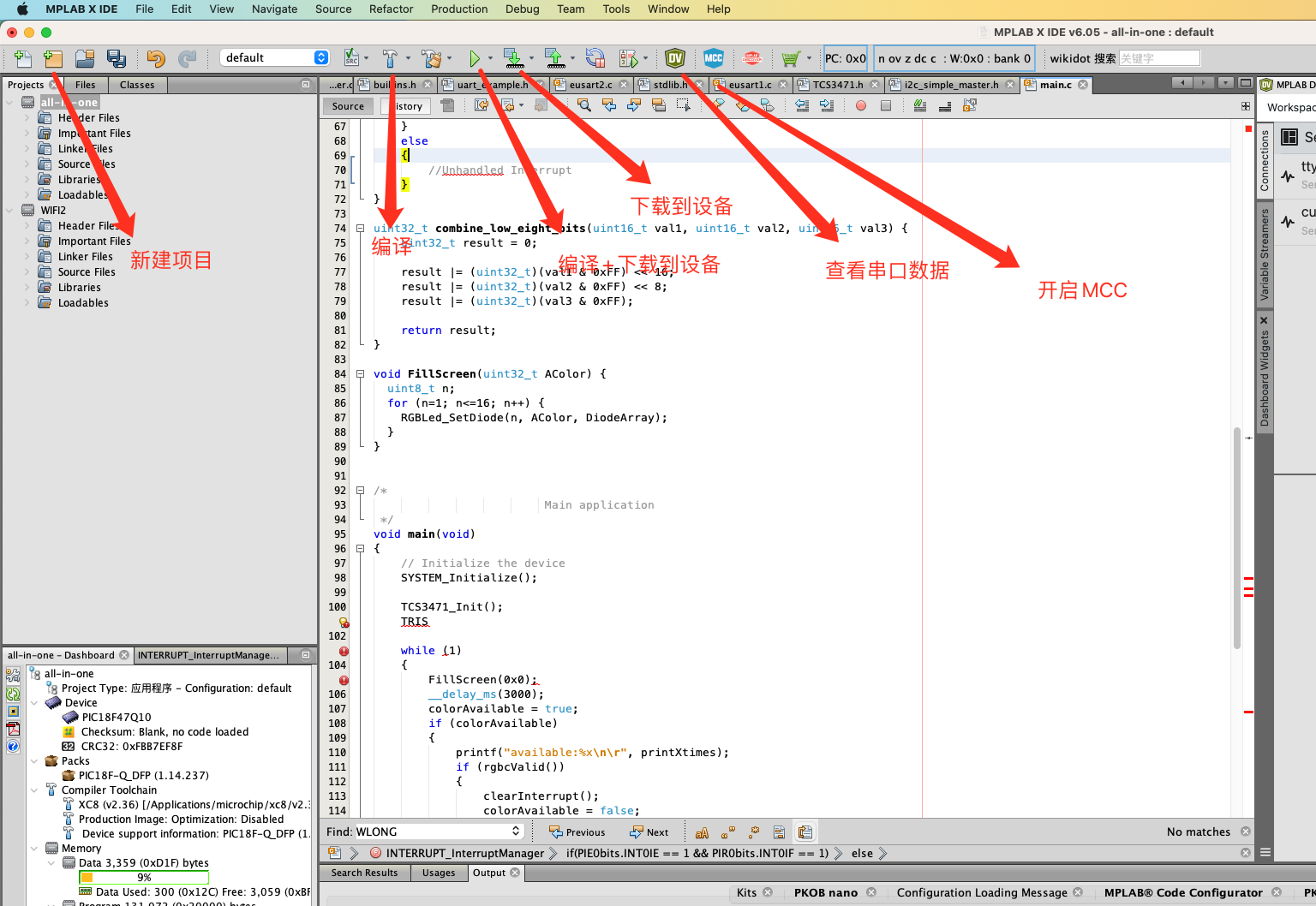
Task: Expand WIFI2 Source Files folder
Action: click(27, 271)
